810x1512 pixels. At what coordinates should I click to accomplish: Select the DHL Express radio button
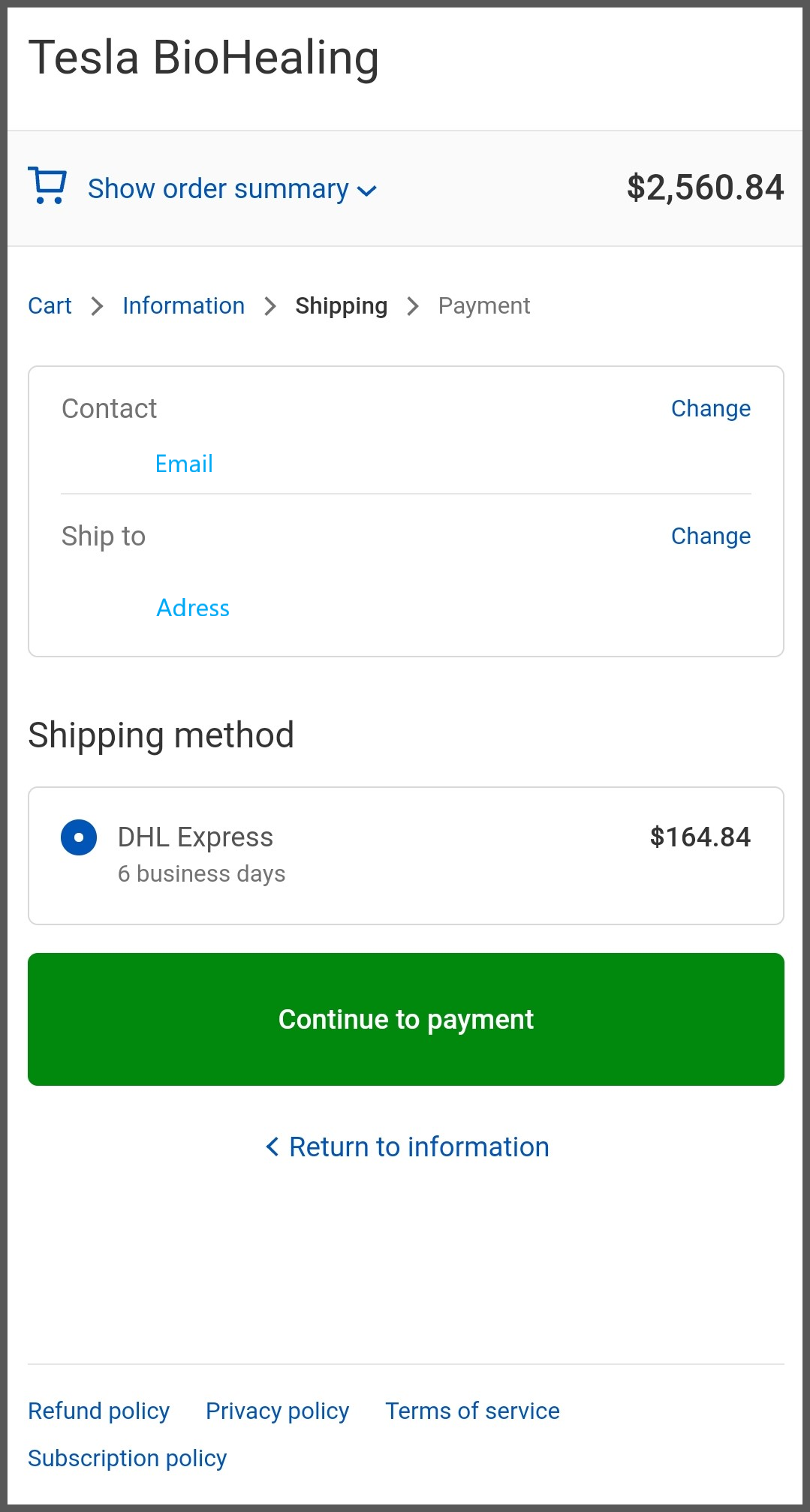[x=79, y=837]
